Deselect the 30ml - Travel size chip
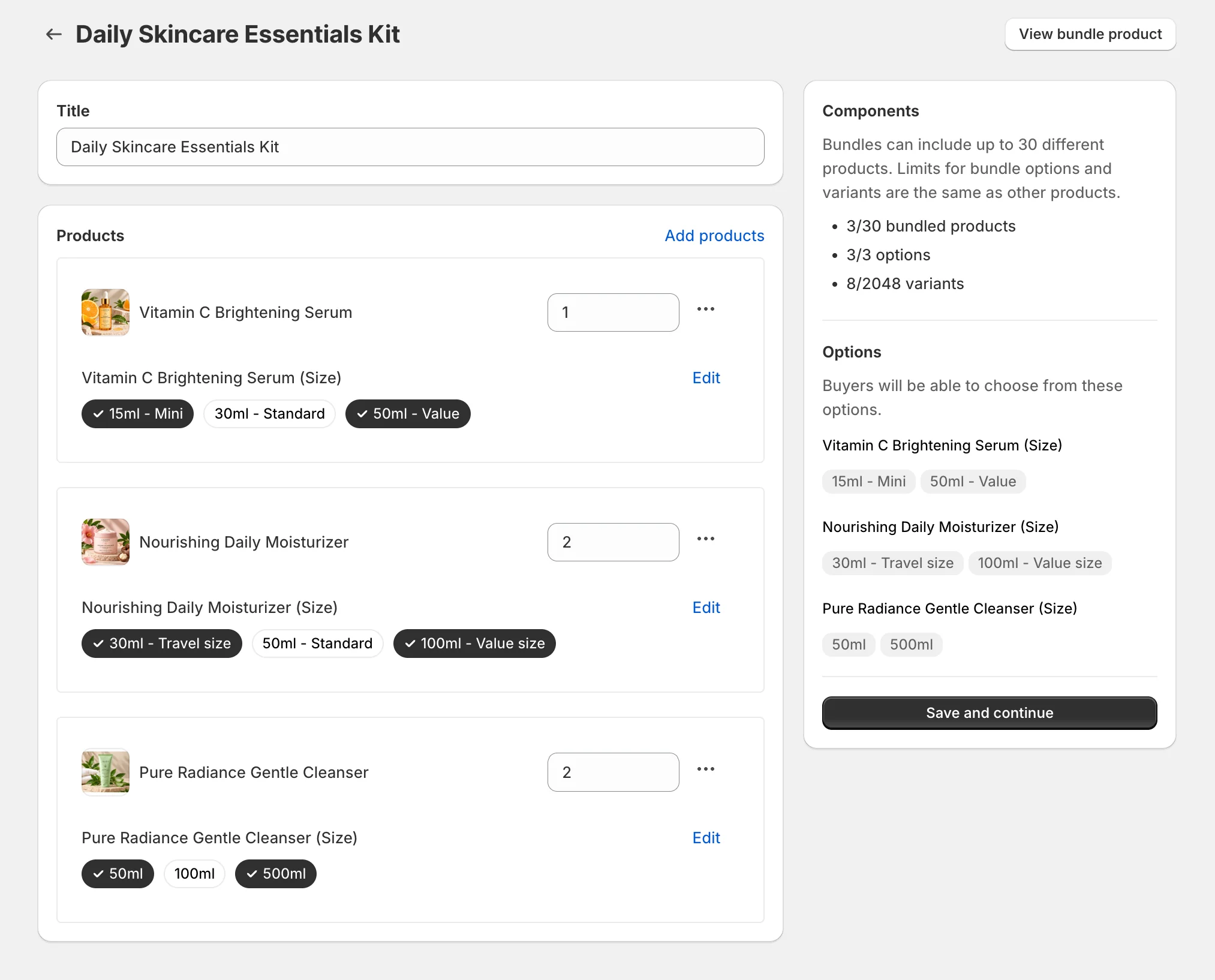The width and height of the screenshot is (1215, 980). point(162,644)
